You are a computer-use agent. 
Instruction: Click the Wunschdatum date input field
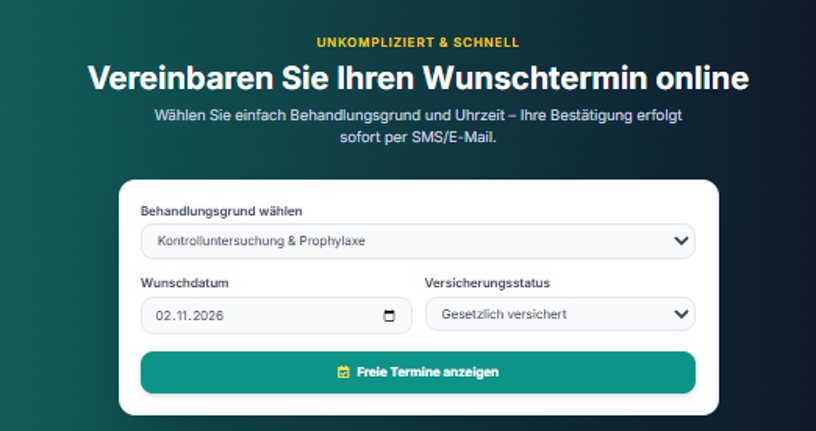click(276, 315)
